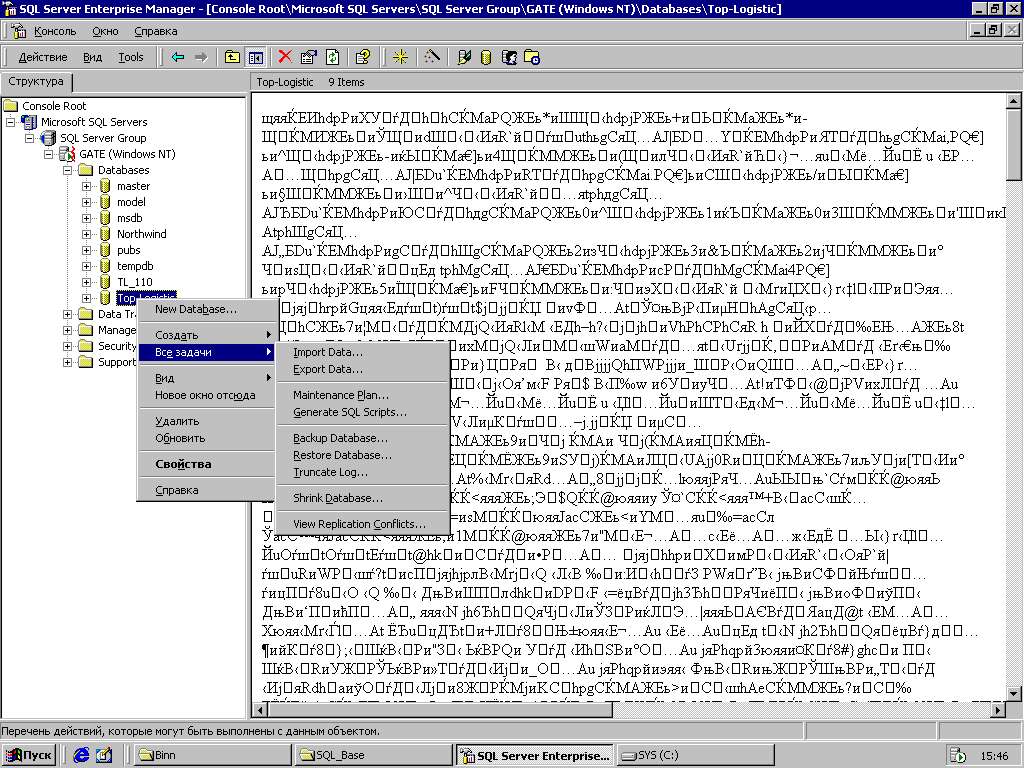This screenshot has width=1024, height=768.
Task: Click the master database cylinder icon
Action: pos(105,186)
